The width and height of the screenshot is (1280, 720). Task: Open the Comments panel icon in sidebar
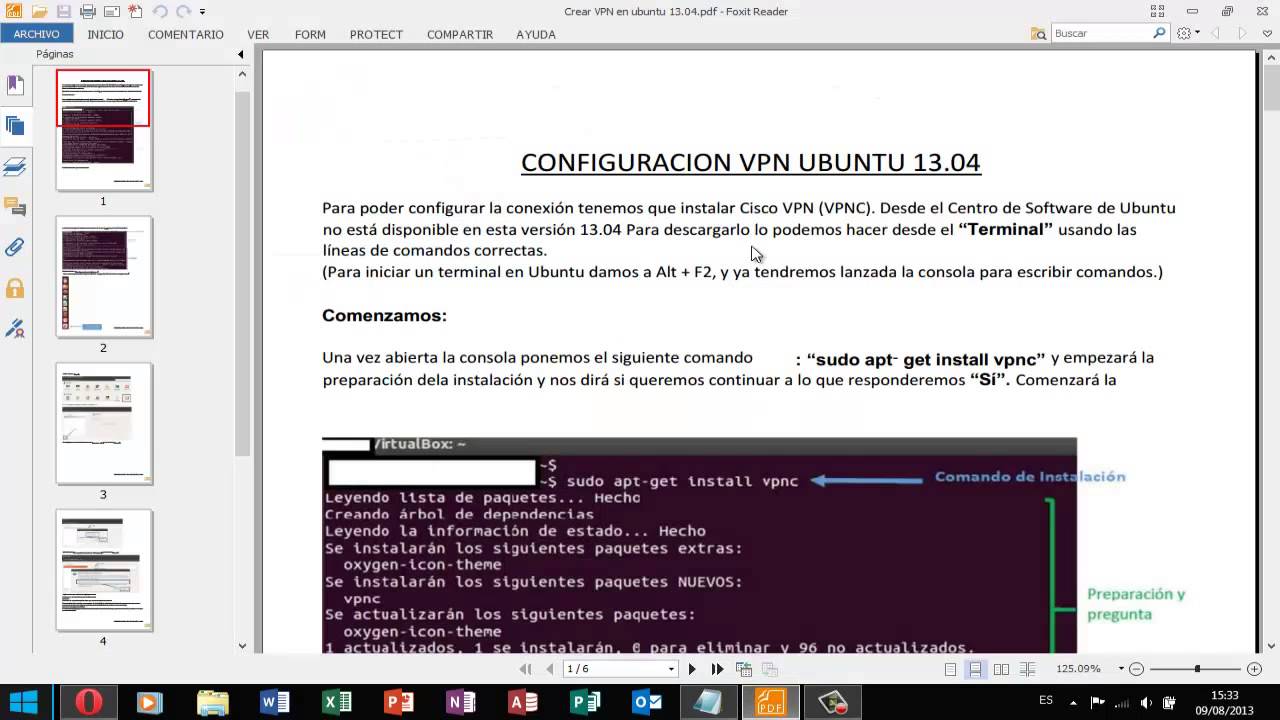[x=15, y=207]
